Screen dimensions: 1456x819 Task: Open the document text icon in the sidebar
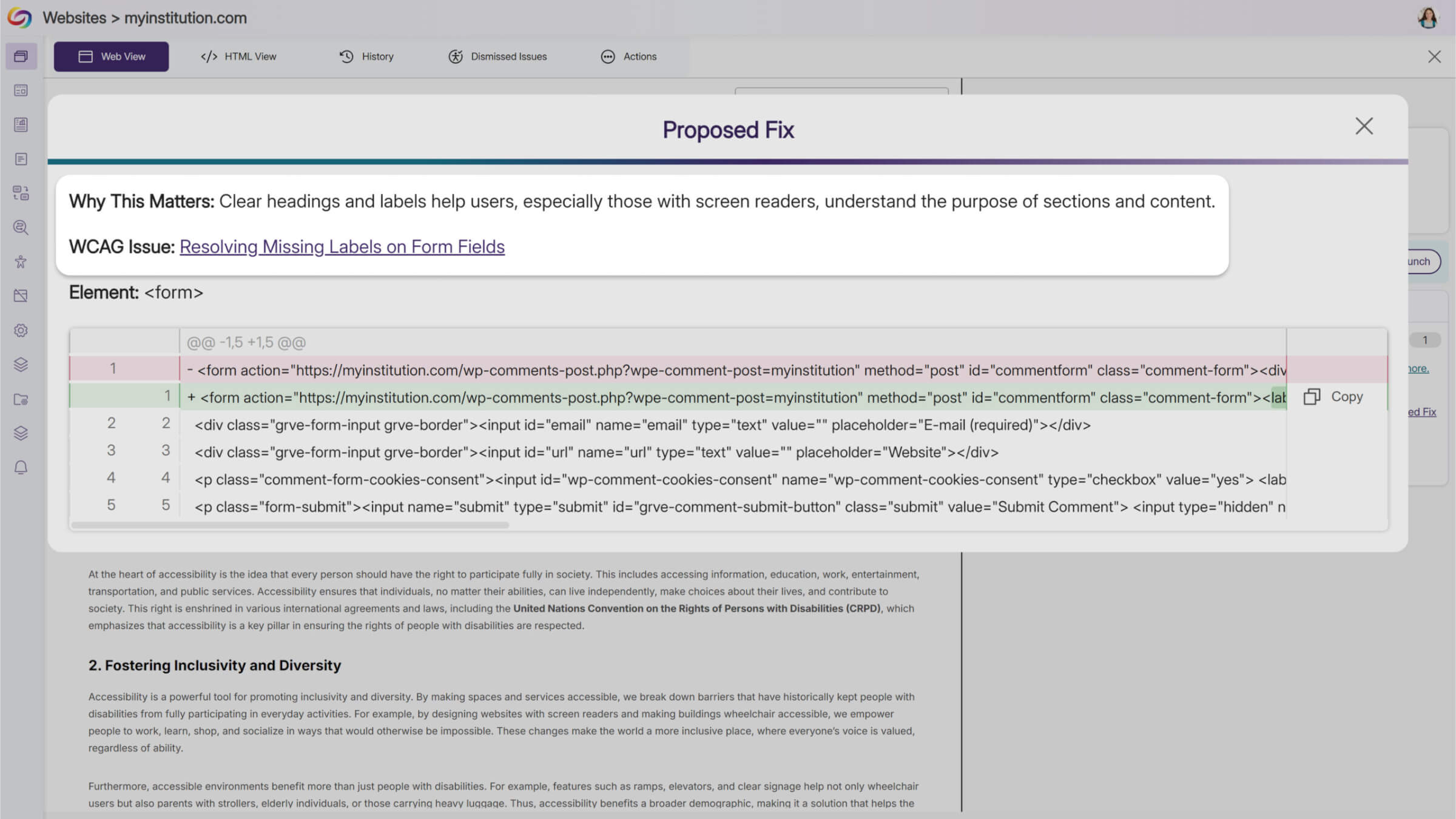(21, 159)
